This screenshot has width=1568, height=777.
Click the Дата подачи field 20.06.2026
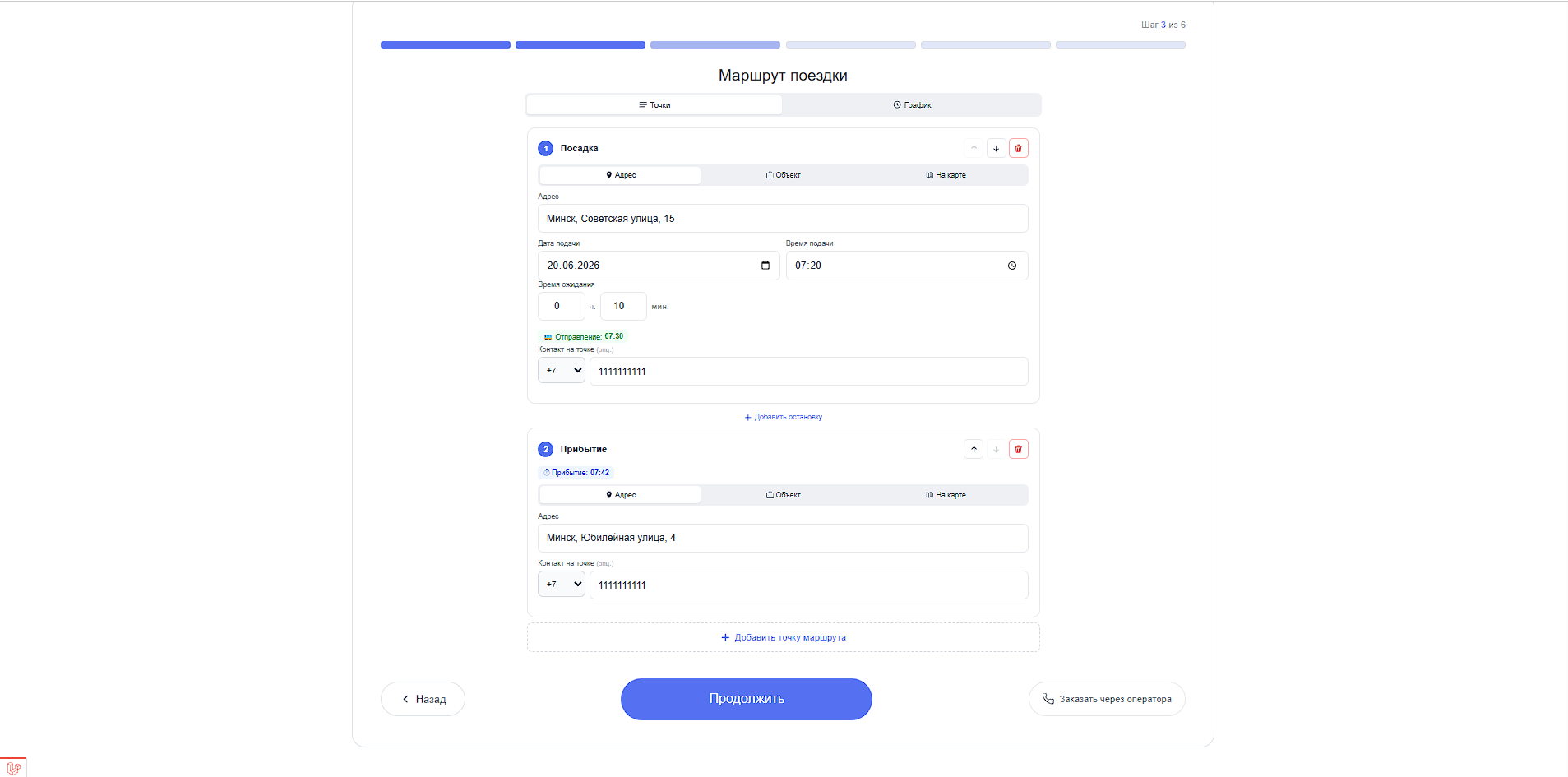[x=659, y=266]
